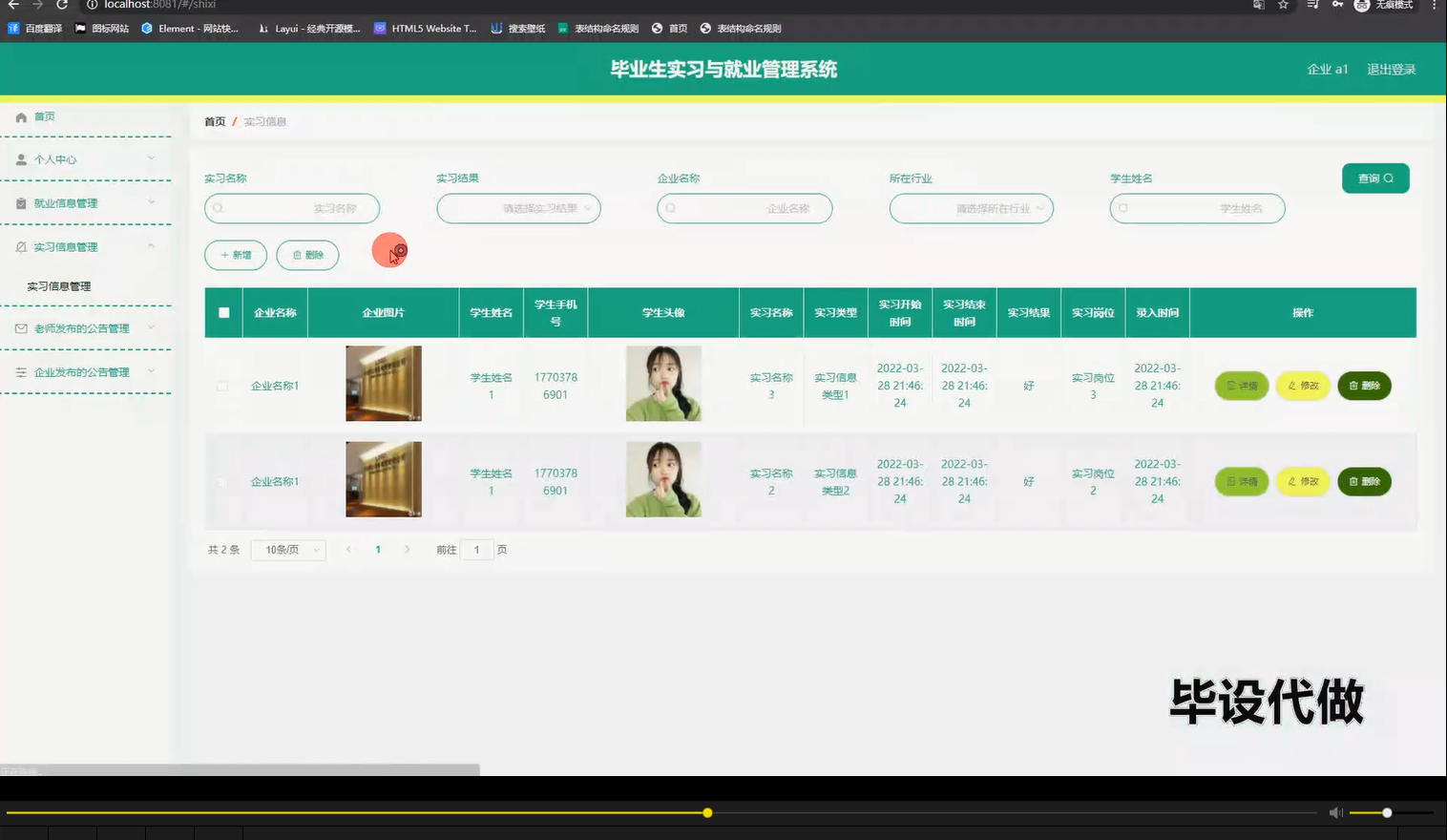Check the first row's selection checkbox

click(x=222, y=386)
